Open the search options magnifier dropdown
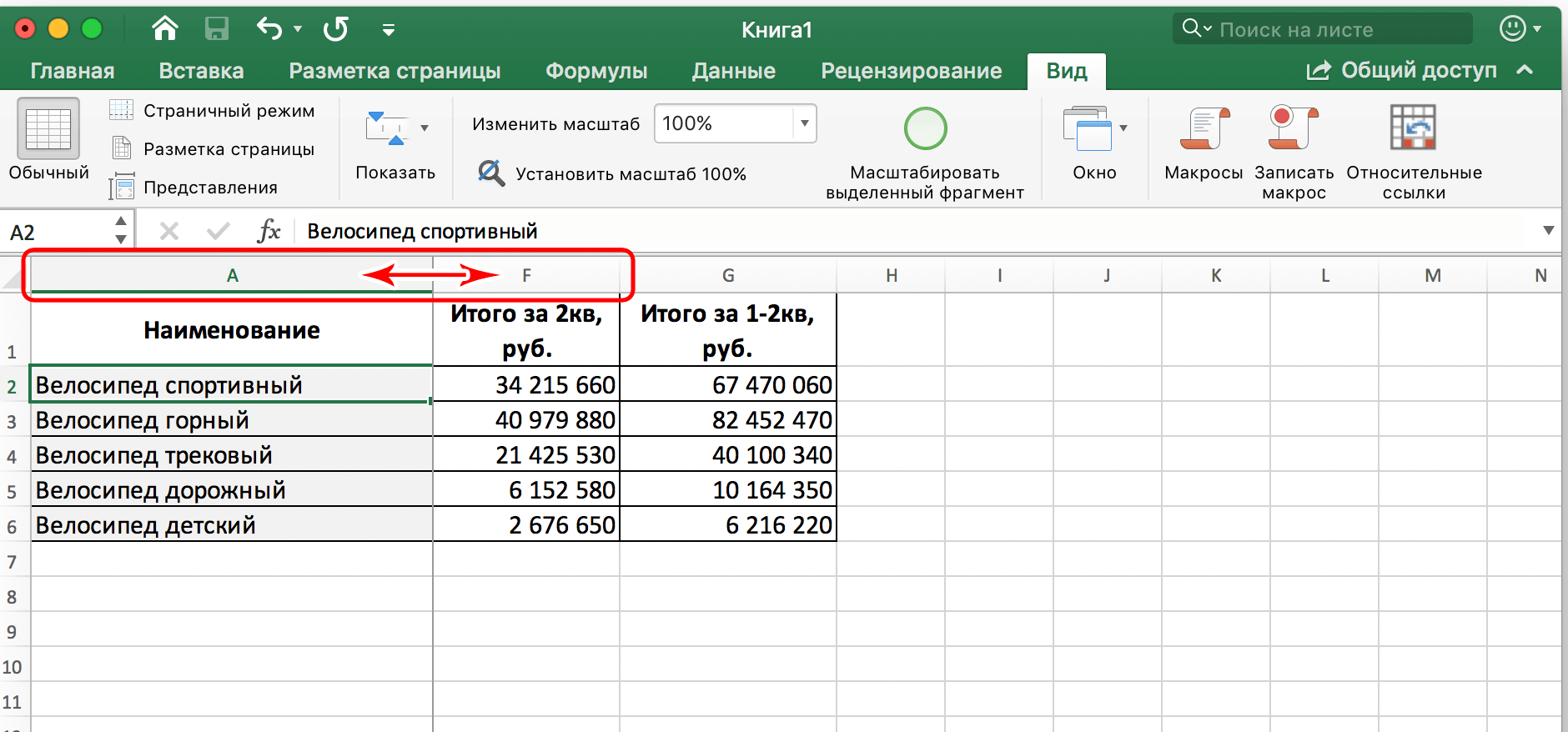Viewport: 1568px width, 732px height. point(1197,28)
